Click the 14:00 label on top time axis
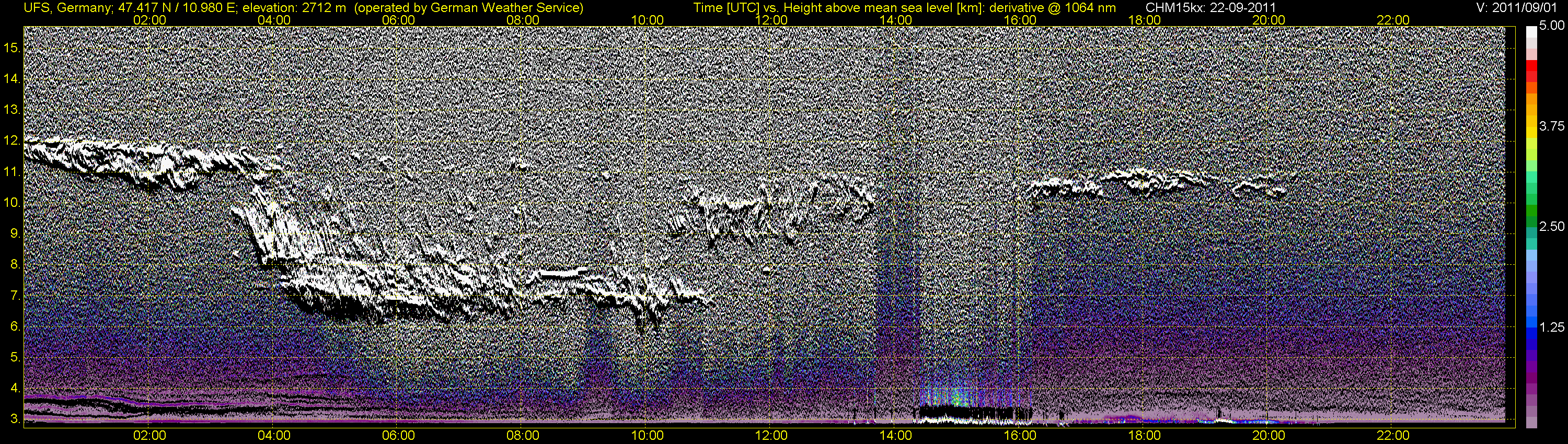 (x=896, y=20)
